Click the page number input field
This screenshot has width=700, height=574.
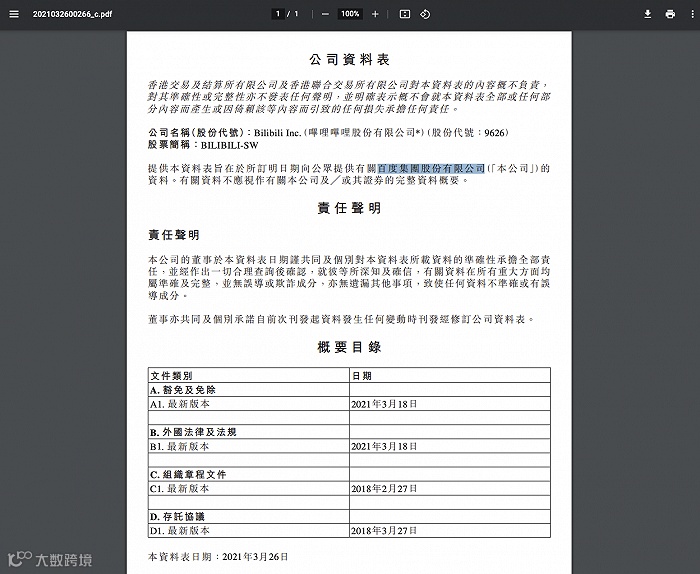(278, 14)
